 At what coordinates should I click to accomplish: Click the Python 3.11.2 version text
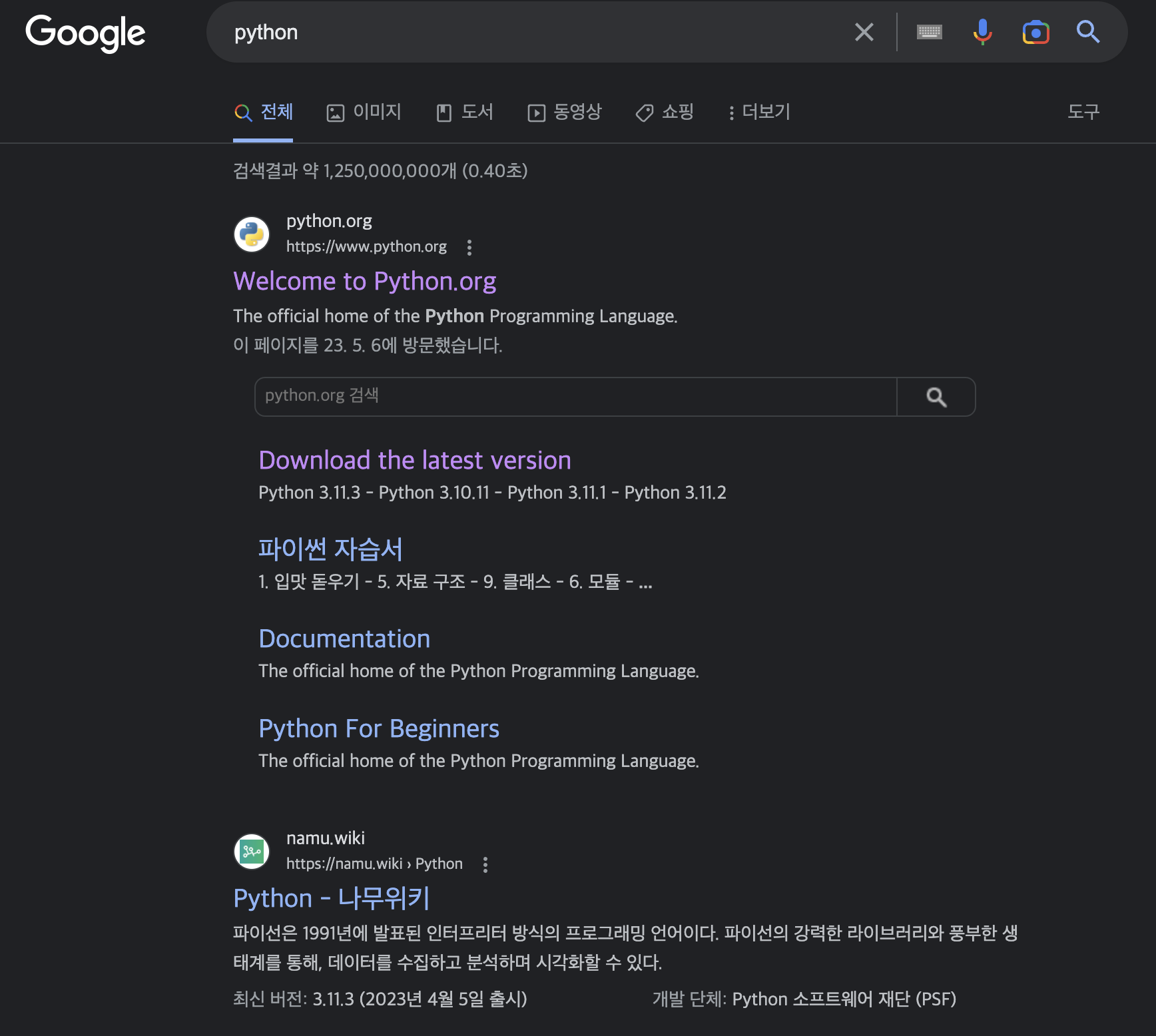point(675,493)
